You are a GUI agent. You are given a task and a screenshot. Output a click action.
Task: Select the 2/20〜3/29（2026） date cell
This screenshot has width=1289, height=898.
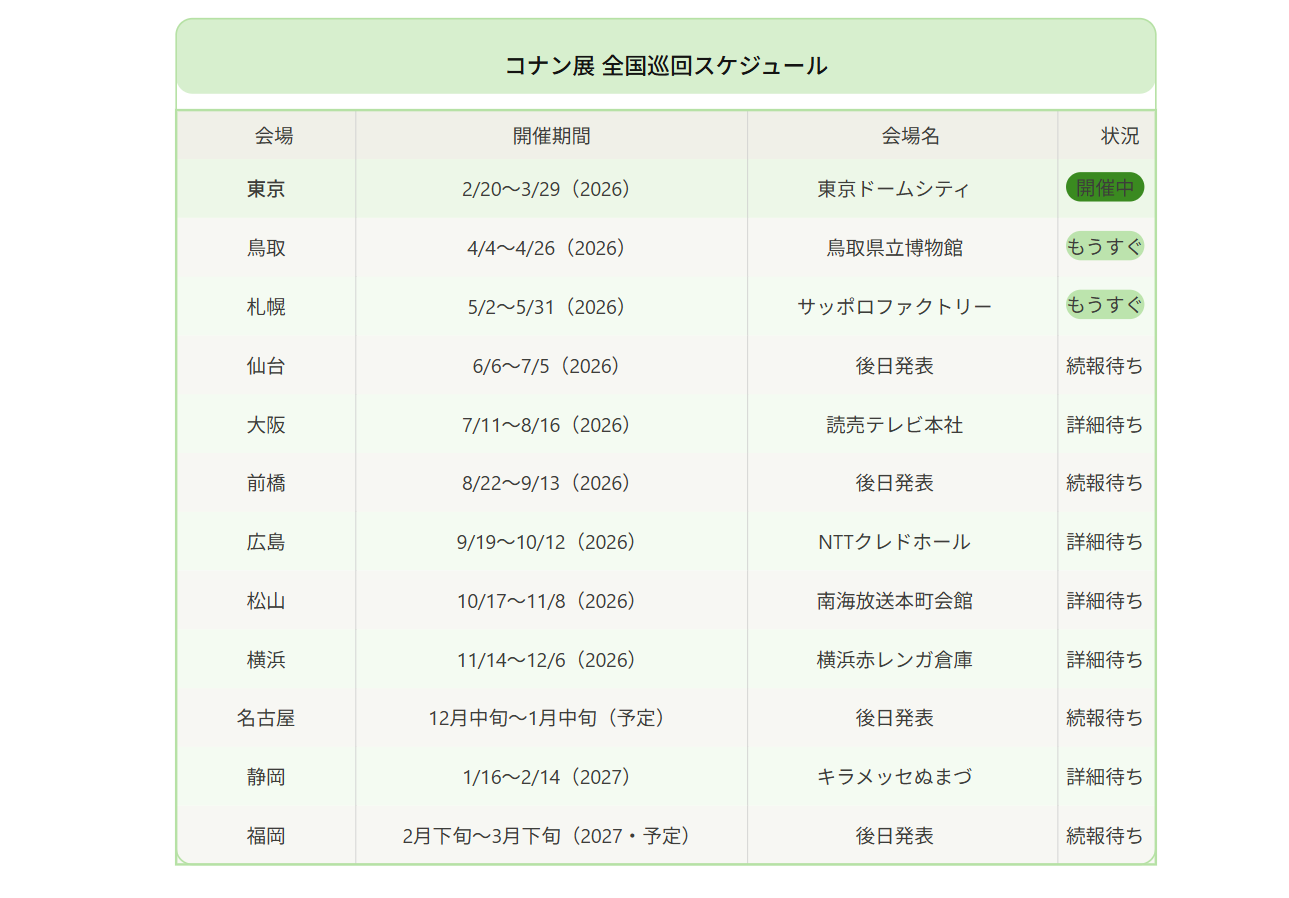tap(550, 189)
